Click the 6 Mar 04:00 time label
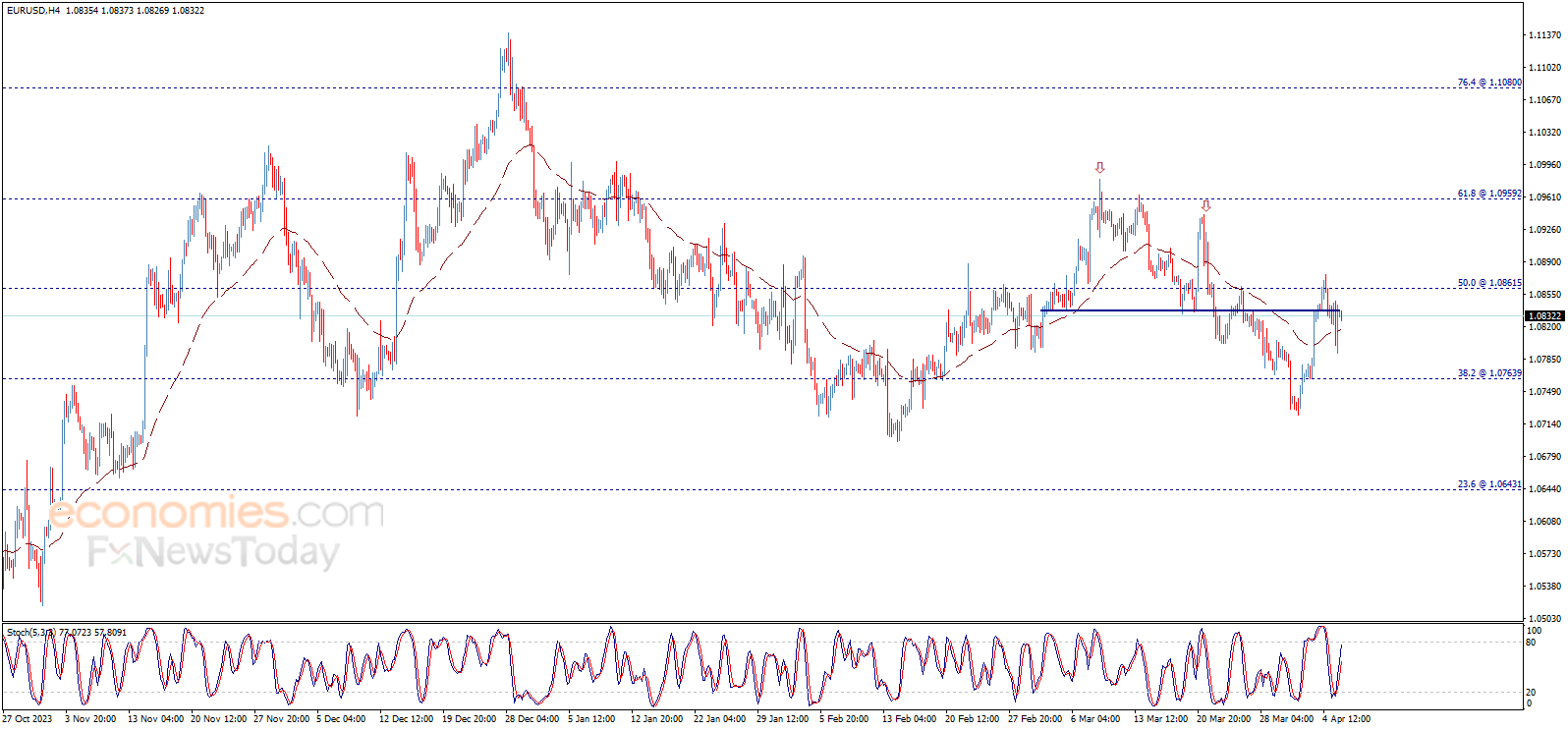The height and width of the screenshot is (730, 1568). pos(1095,719)
